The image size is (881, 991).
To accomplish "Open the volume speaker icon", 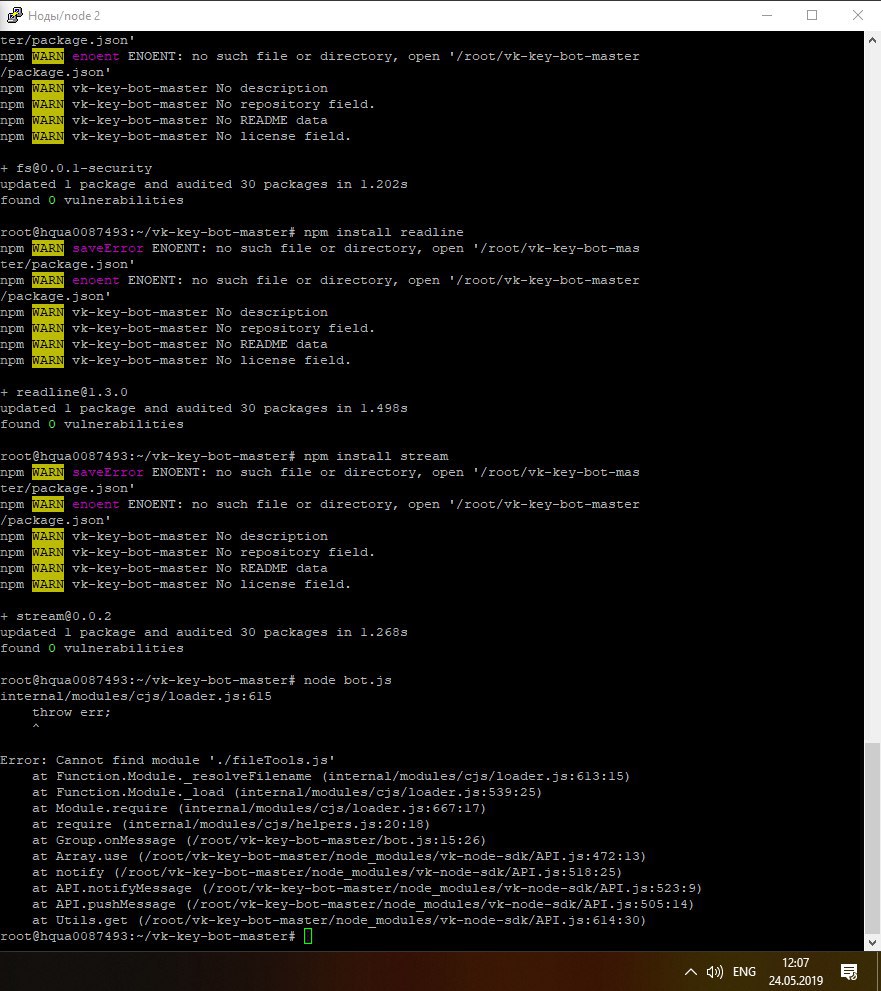I will (715, 972).
